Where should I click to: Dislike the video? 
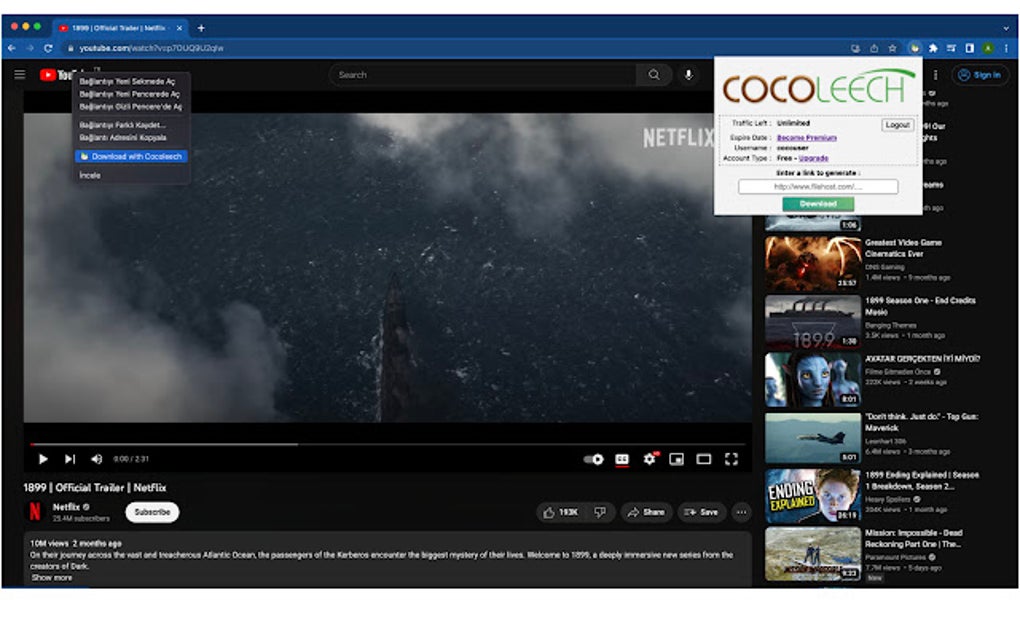[600, 512]
